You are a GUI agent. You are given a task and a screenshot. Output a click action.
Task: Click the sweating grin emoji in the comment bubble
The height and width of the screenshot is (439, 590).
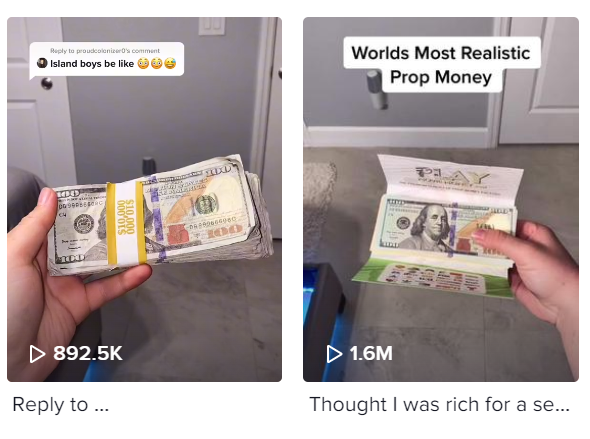coord(170,64)
